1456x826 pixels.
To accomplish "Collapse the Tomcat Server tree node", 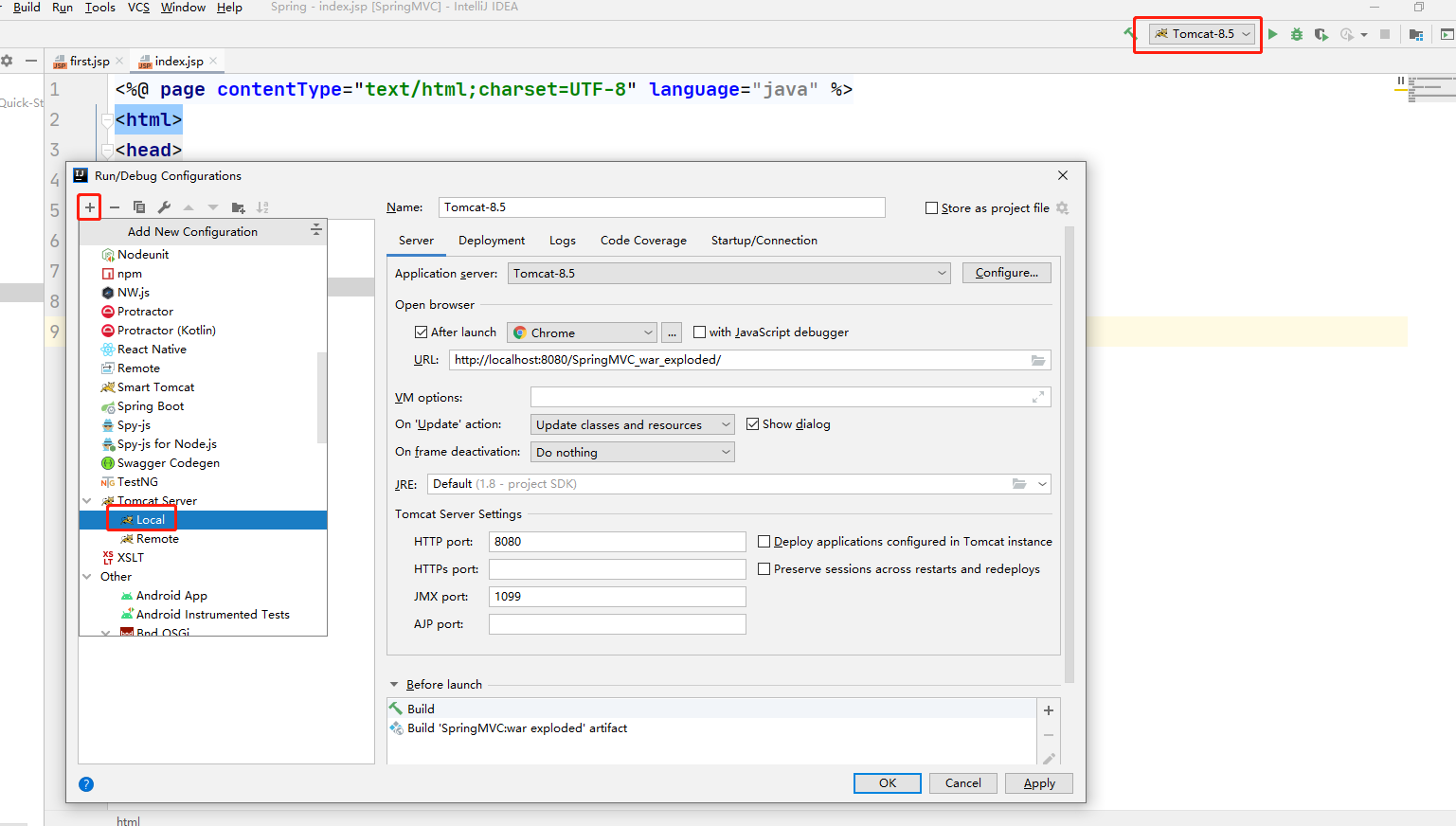I will click(87, 501).
